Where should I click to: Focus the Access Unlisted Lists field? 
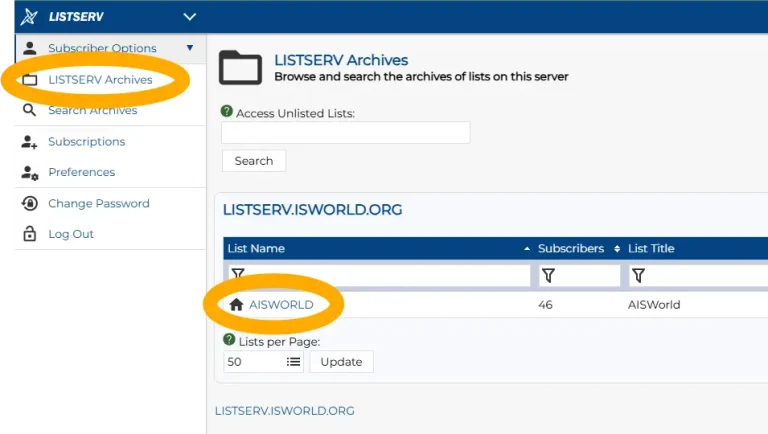click(x=345, y=132)
